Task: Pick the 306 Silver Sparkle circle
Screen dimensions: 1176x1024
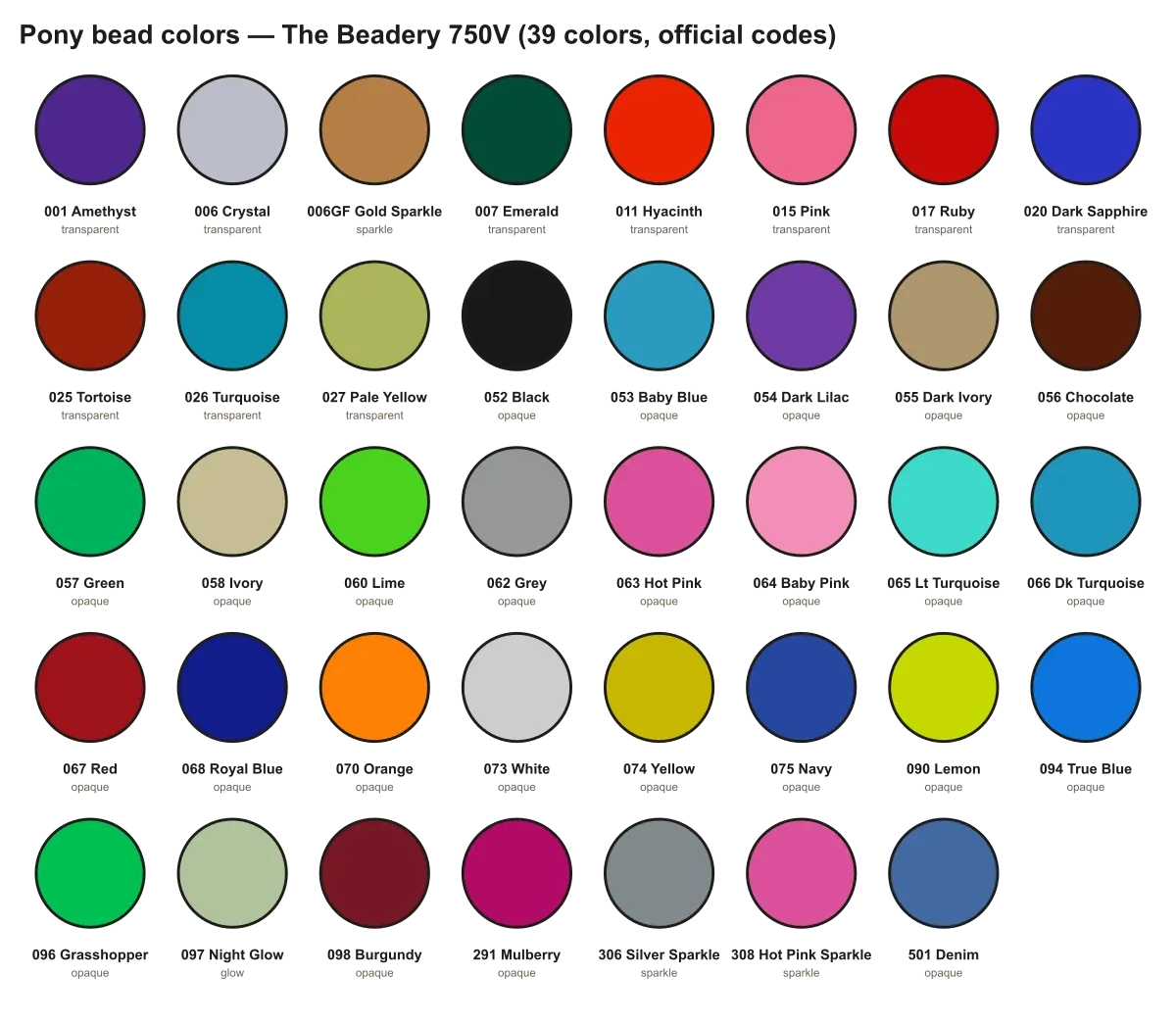Action: 659,874
